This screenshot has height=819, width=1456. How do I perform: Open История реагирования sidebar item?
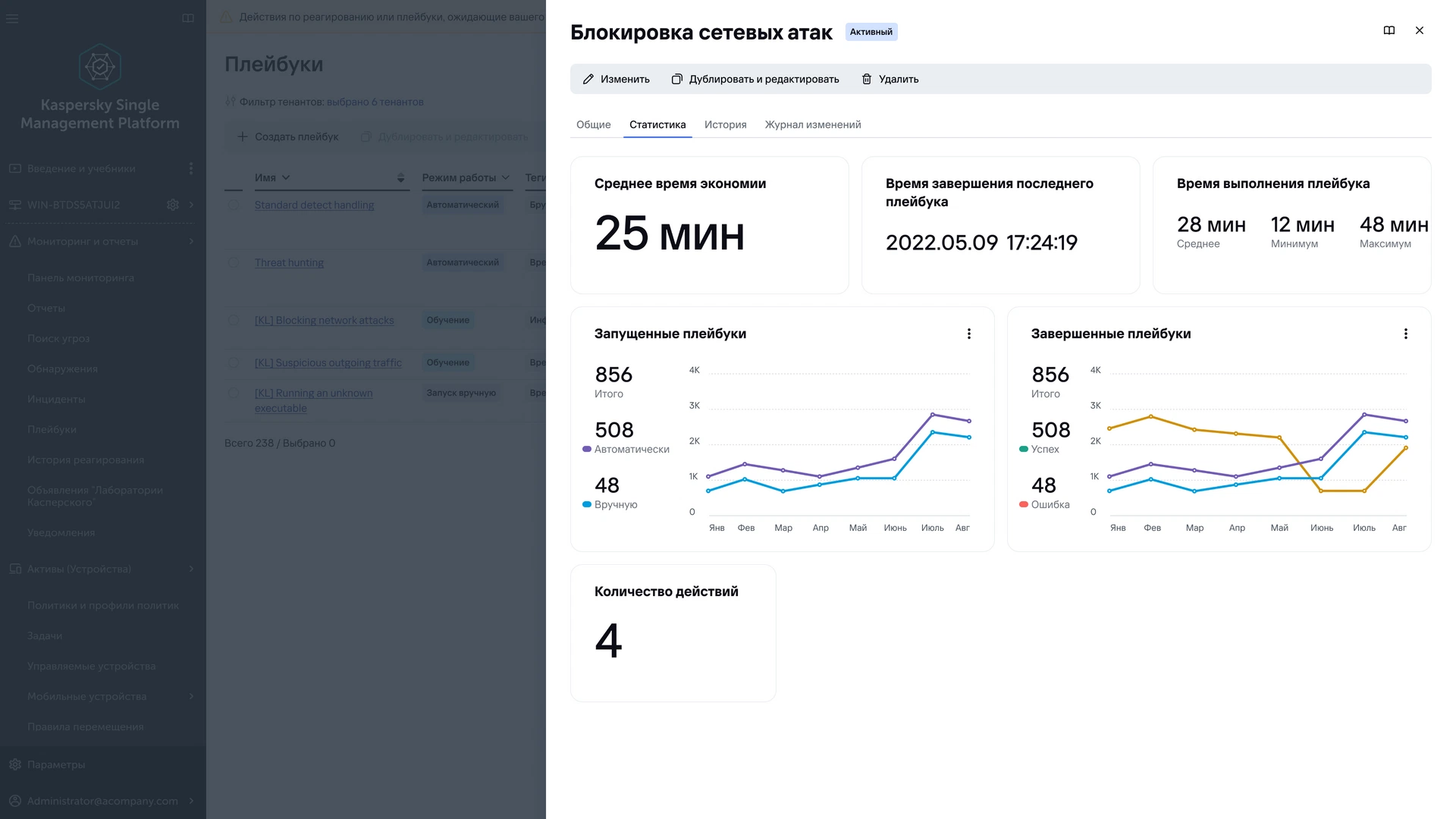click(86, 460)
